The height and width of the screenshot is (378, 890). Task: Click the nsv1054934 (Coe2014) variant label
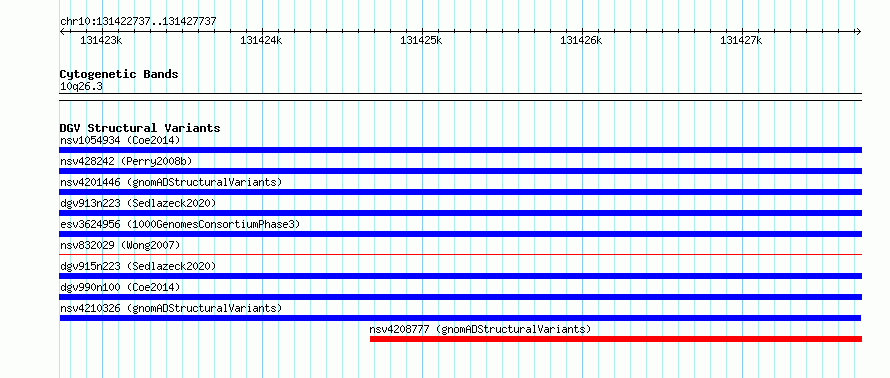coord(120,140)
